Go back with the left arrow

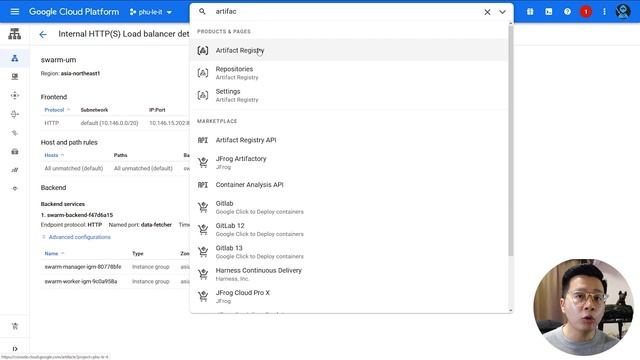43,34
